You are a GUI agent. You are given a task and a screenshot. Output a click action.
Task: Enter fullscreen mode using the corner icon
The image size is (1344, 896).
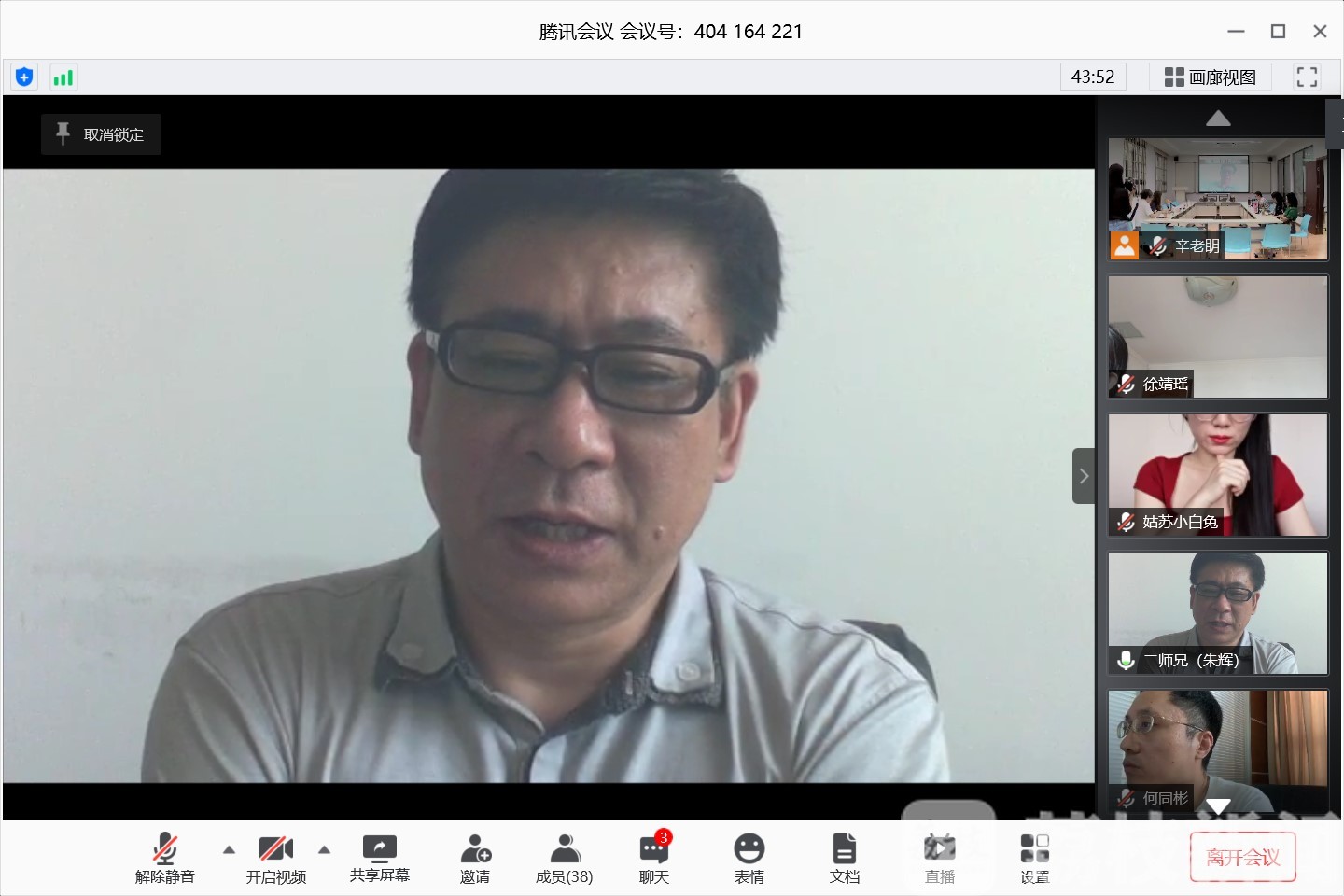(x=1307, y=77)
